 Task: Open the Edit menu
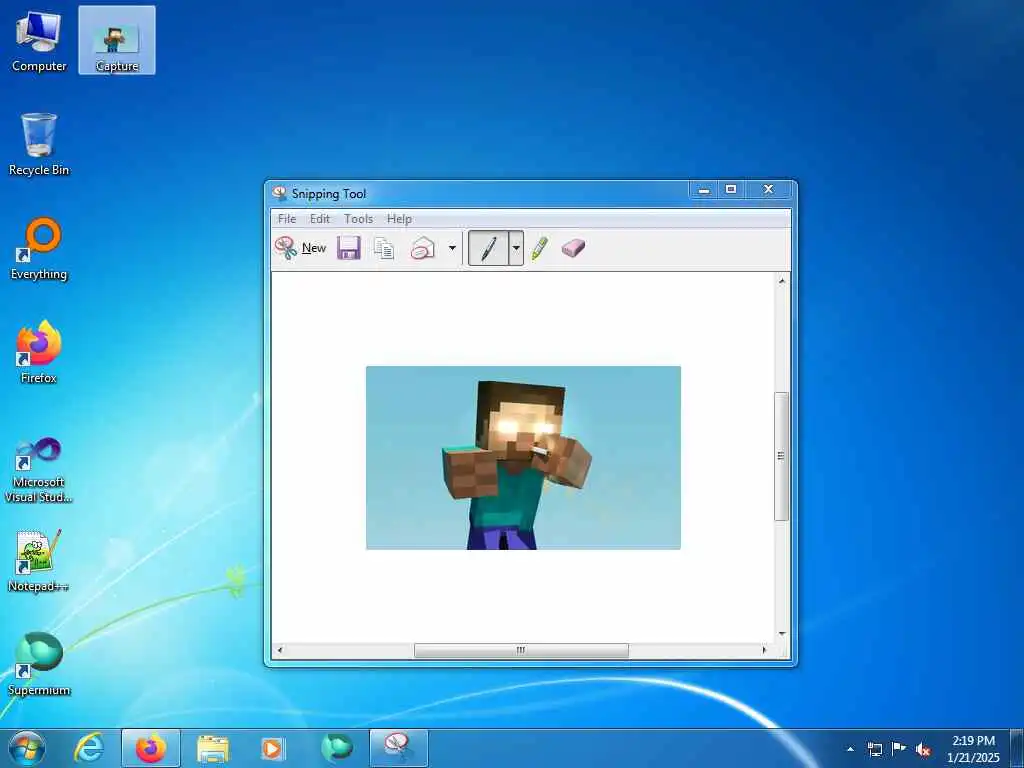tap(319, 219)
